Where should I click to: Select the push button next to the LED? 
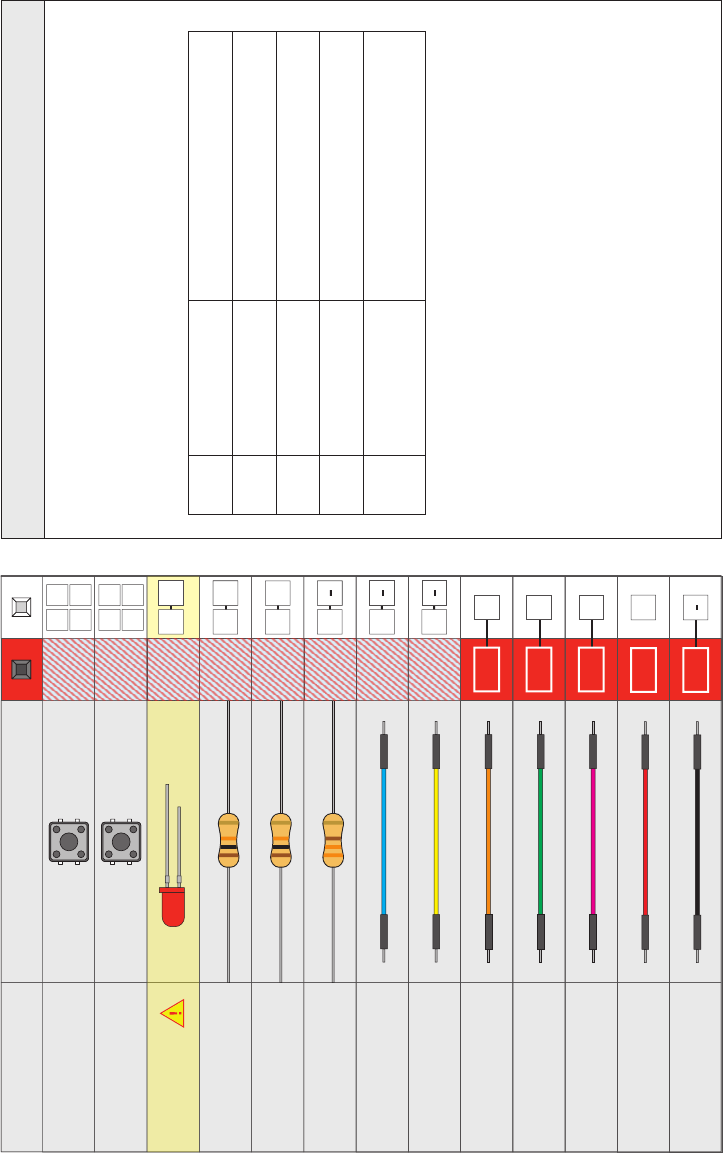121,841
